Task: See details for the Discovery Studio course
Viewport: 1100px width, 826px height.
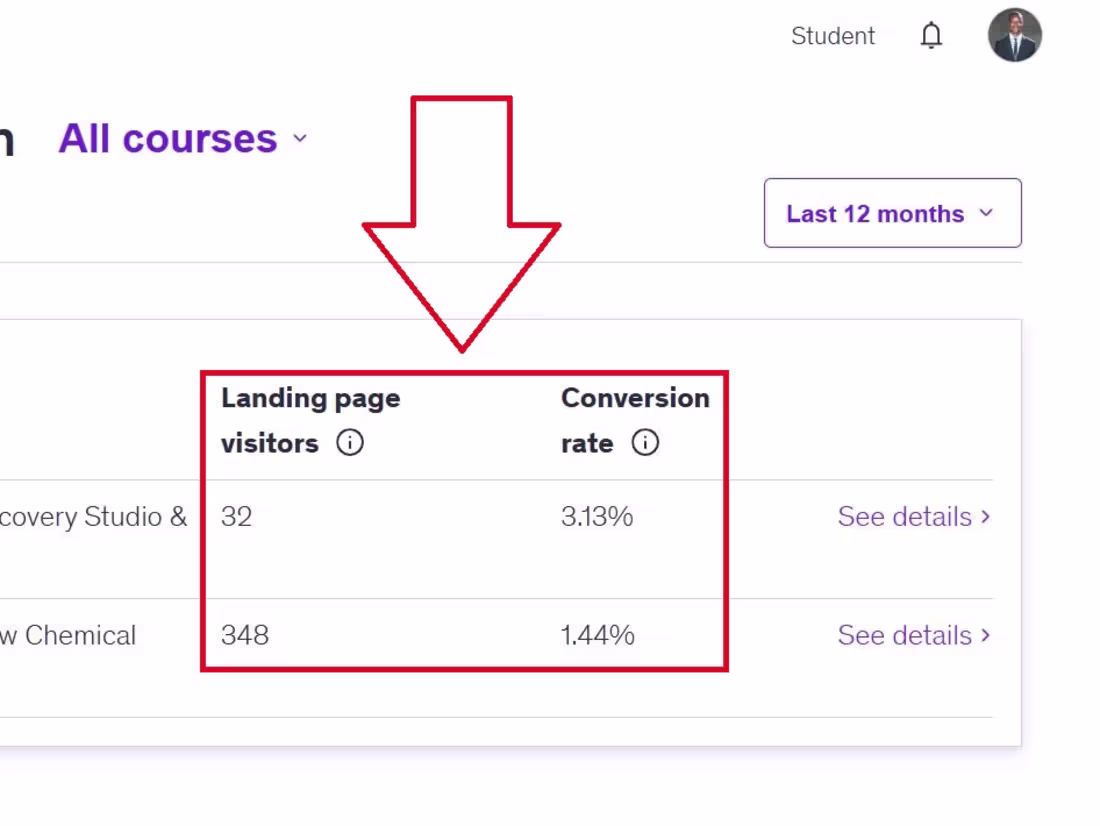Action: click(905, 517)
